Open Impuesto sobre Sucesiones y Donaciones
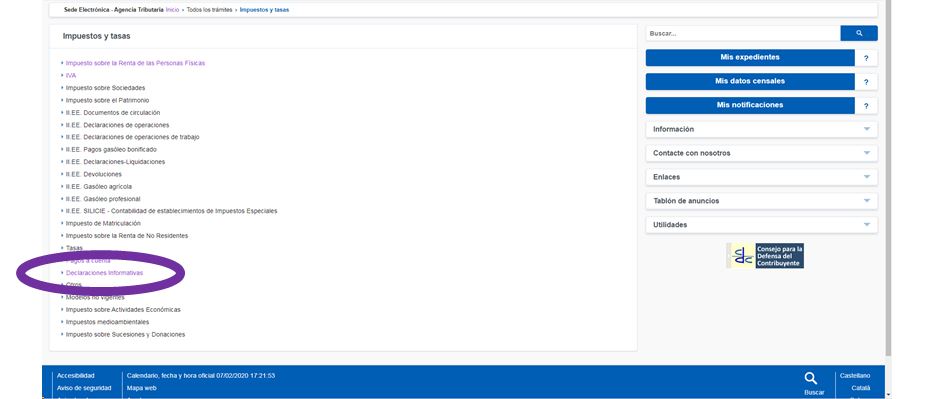This screenshot has height=399, width=941. [125, 335]
